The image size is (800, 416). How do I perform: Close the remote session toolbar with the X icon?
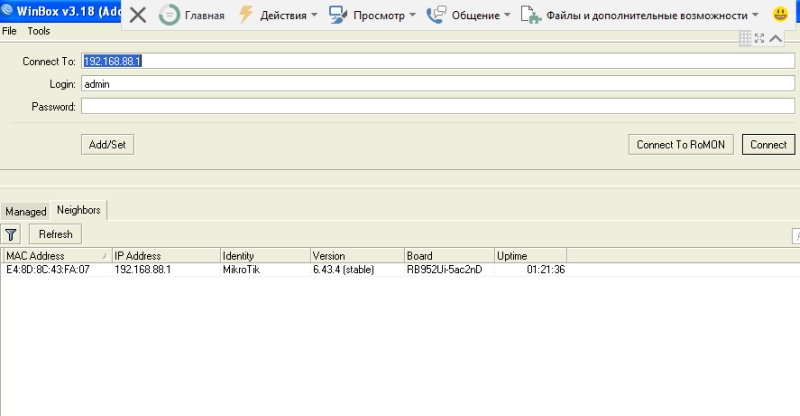click(138, 15)
